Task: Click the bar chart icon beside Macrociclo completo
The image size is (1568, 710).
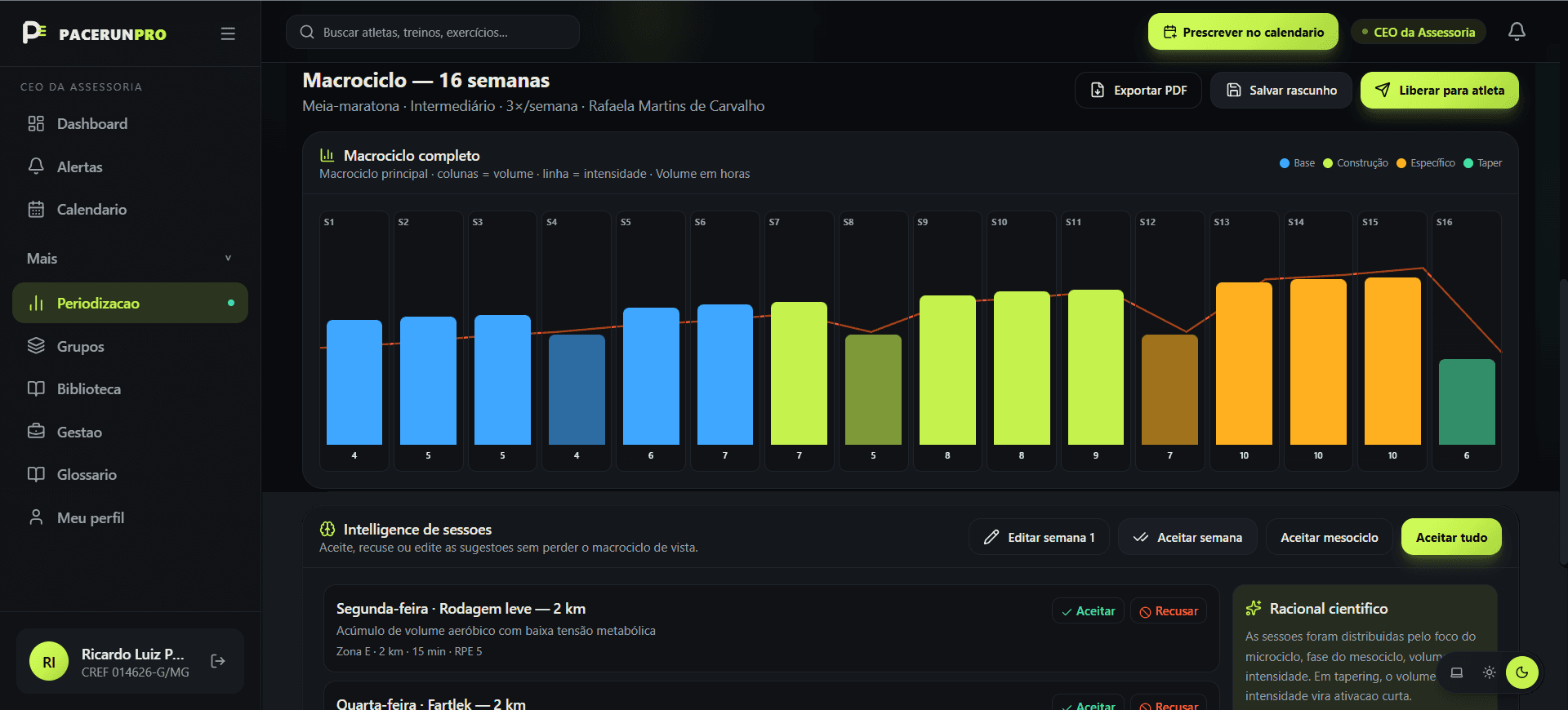Action: coord(327,155)
